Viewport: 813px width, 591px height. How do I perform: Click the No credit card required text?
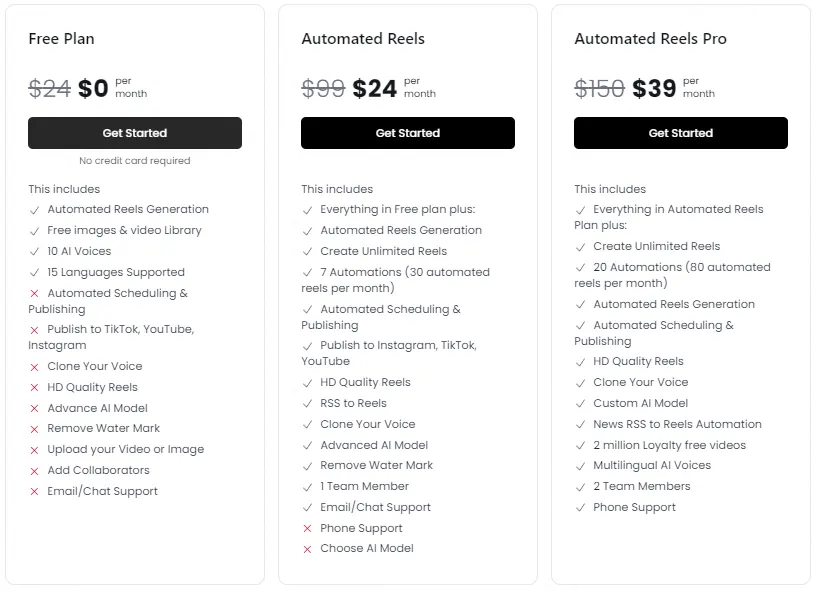pyautogui.click(x=135, y=160)
